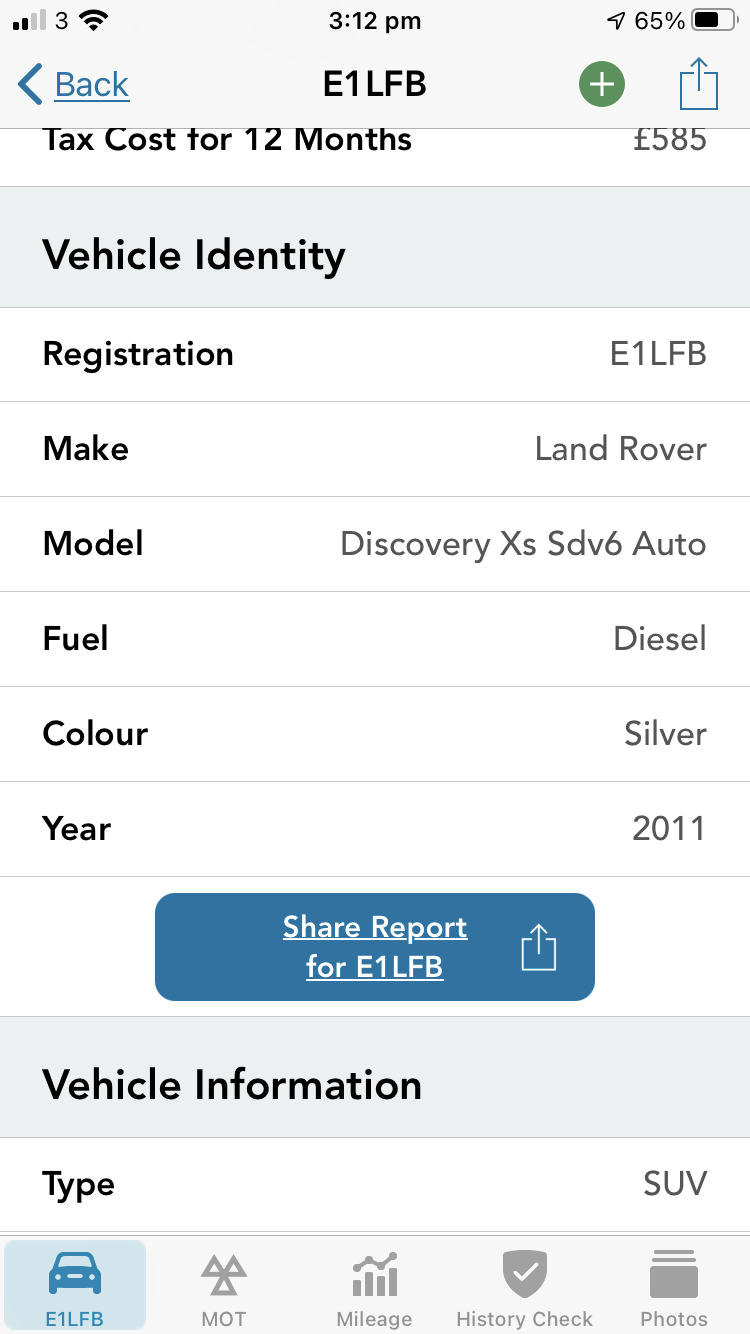Tap the back chevron arrow

[x=30, y=85]
